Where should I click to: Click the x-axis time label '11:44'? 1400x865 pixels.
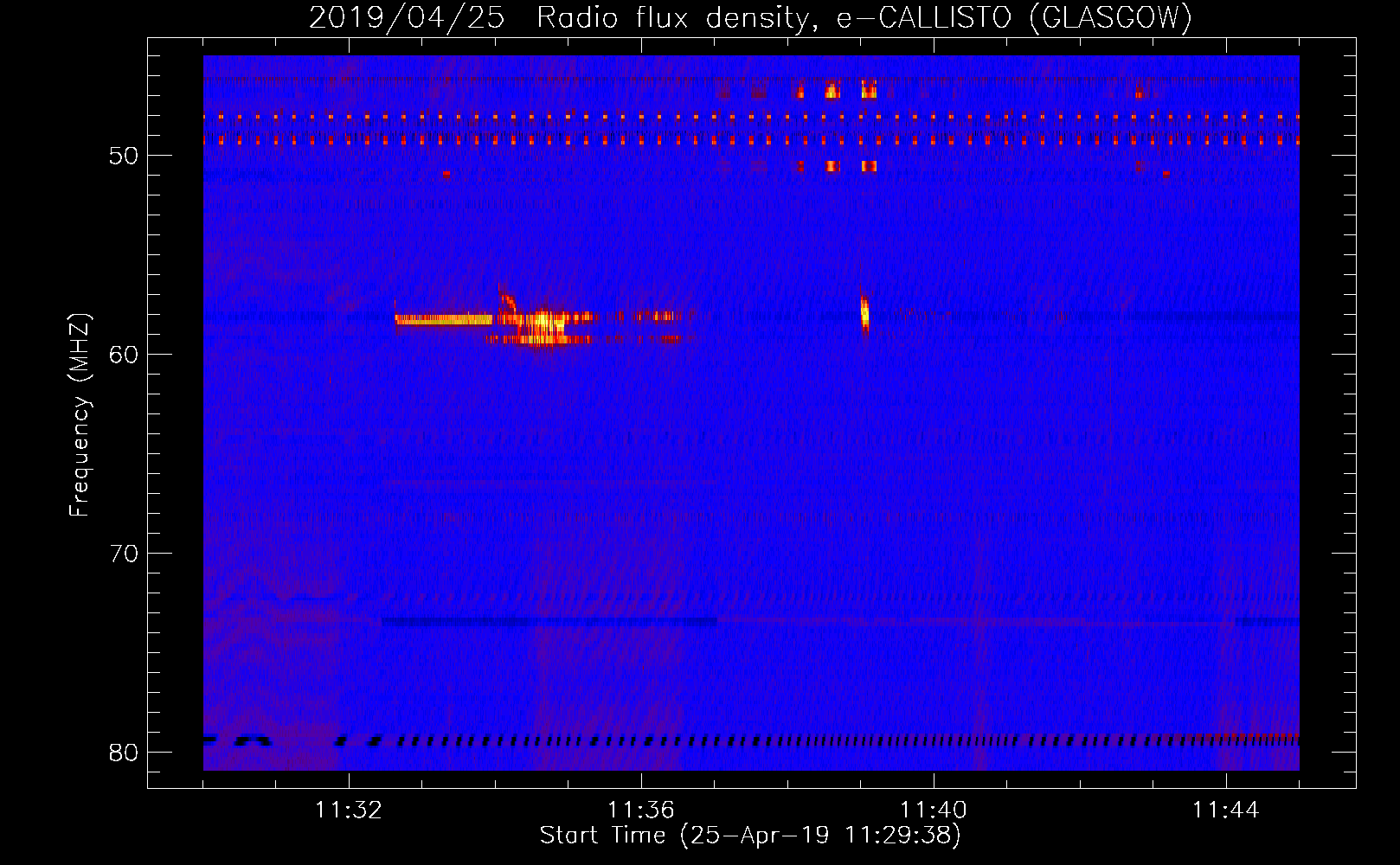[x=1226, y=811]
